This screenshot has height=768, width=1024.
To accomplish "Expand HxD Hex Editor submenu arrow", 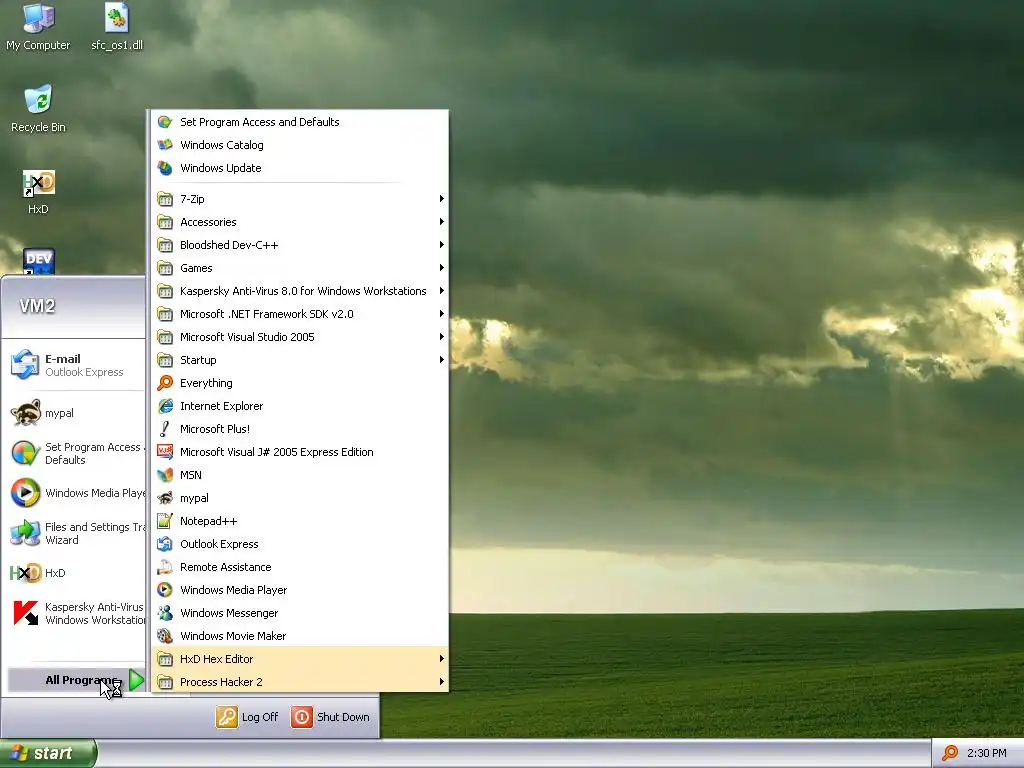I will point(441,659).
